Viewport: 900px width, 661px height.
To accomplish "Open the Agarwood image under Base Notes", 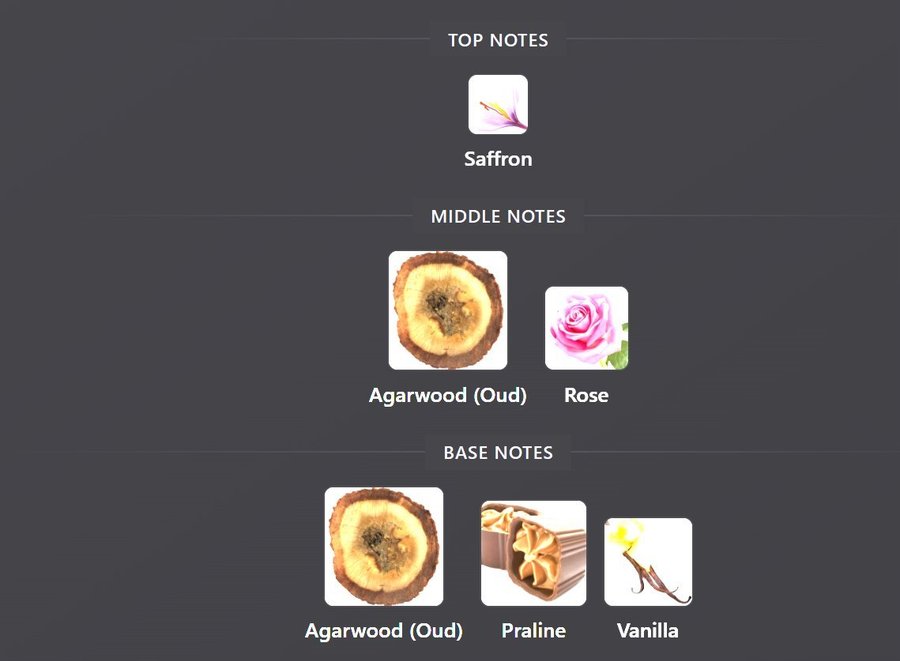I will [383, 546].
